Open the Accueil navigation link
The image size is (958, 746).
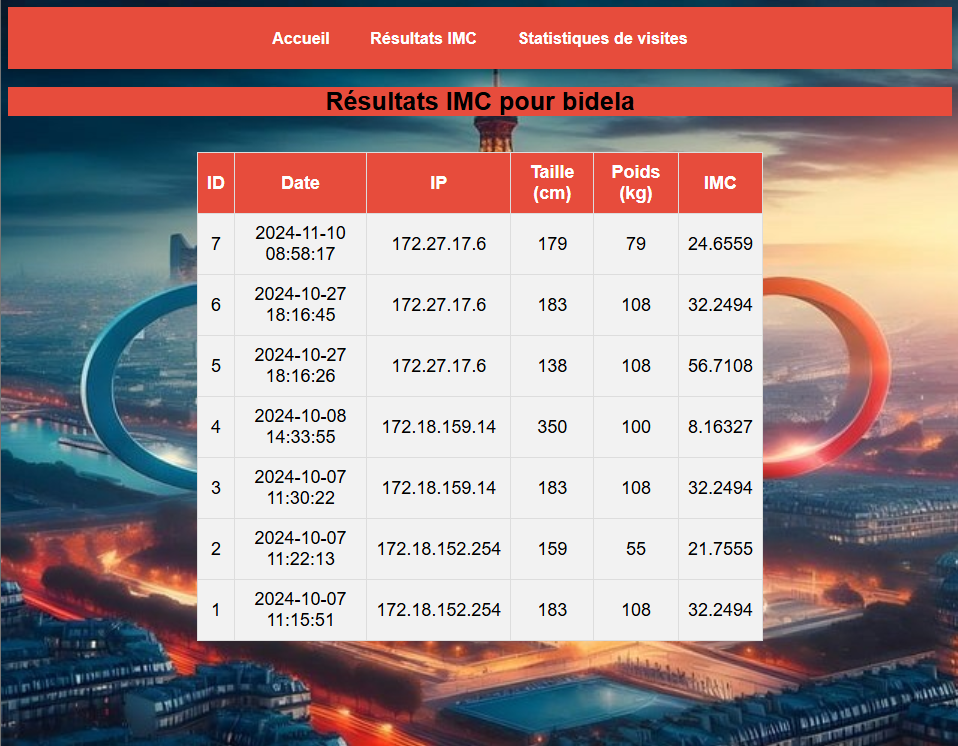(300, 38)
